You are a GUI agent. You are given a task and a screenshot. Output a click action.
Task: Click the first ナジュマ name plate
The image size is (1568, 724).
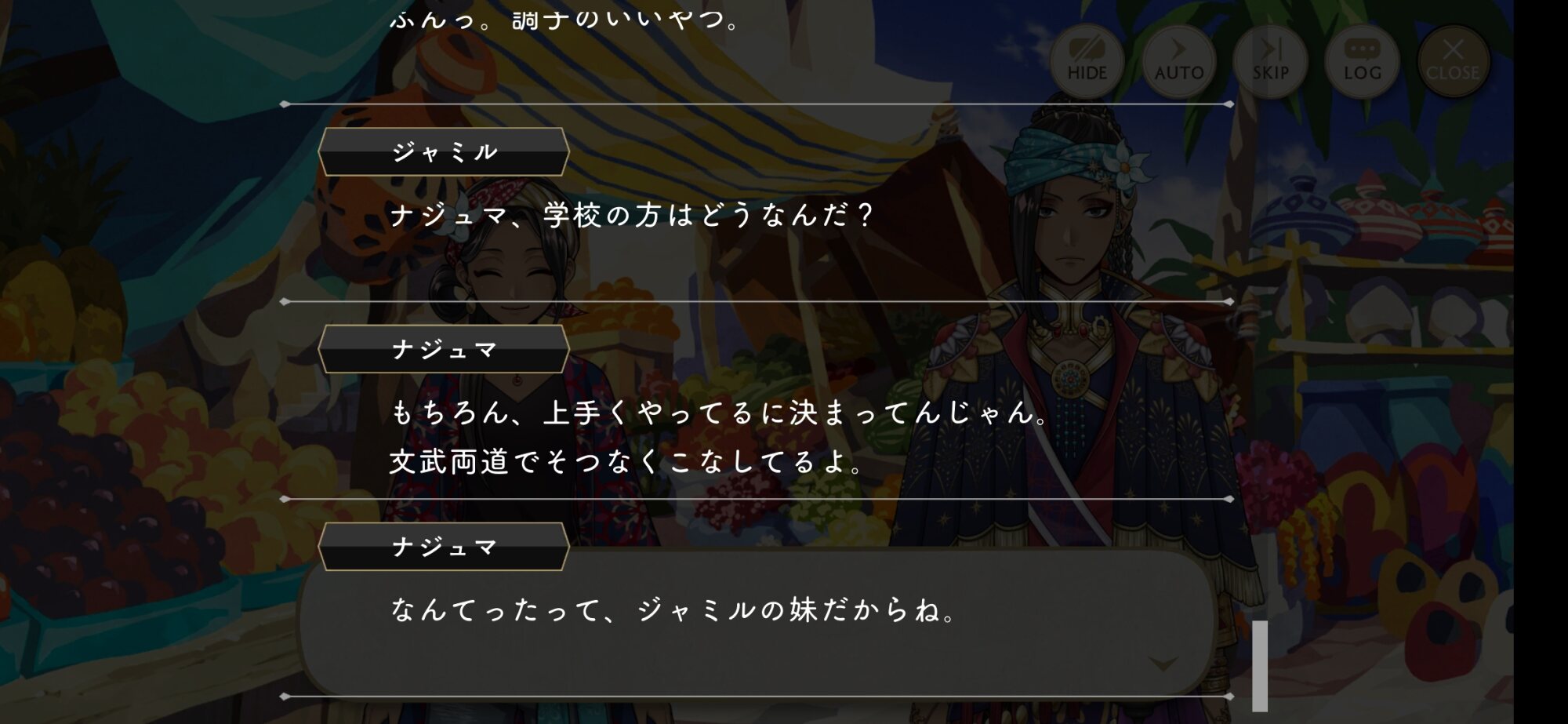point(444,349)
